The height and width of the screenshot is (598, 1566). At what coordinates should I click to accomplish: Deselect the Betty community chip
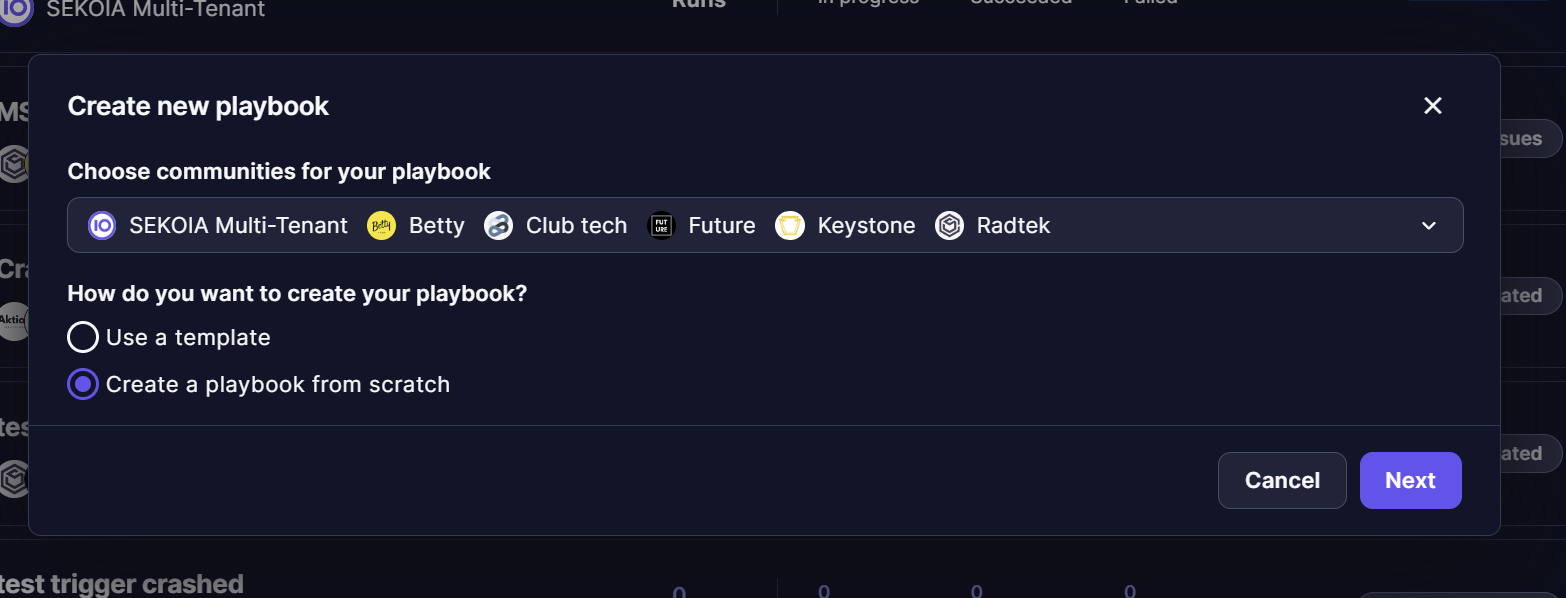point(416,225)
